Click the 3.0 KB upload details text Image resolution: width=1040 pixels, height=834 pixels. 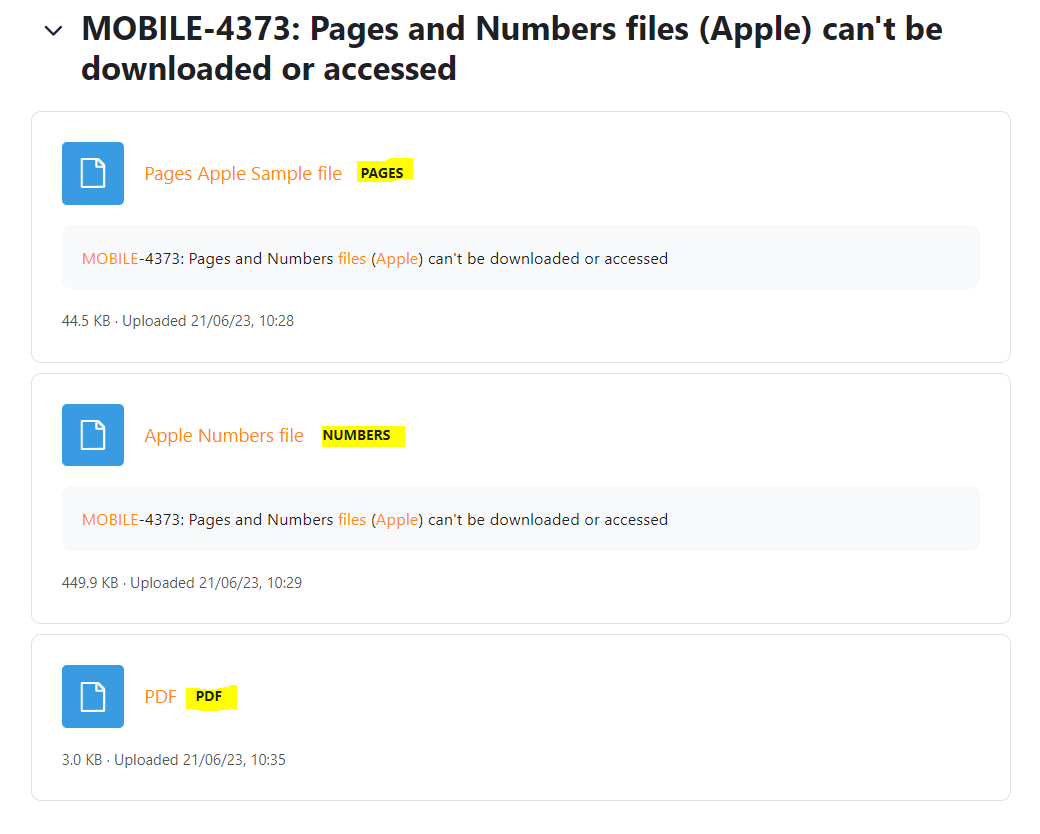click(x=174, y=760)
